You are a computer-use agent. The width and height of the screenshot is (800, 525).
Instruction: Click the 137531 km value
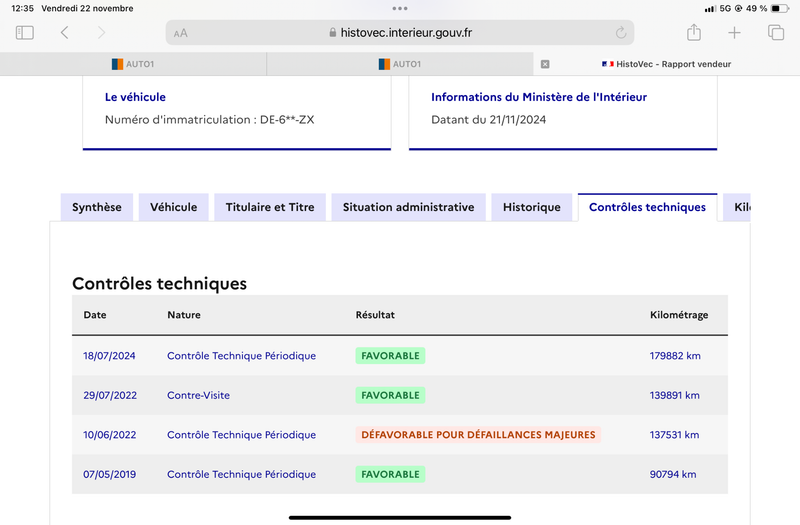674,435
